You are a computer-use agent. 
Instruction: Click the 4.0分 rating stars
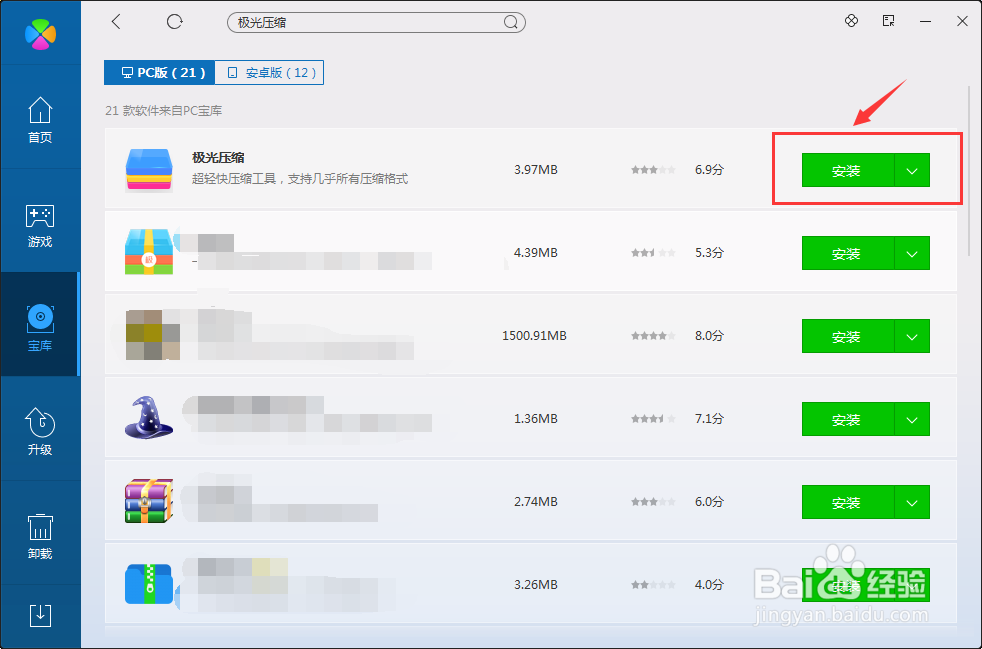pos(653,584)
